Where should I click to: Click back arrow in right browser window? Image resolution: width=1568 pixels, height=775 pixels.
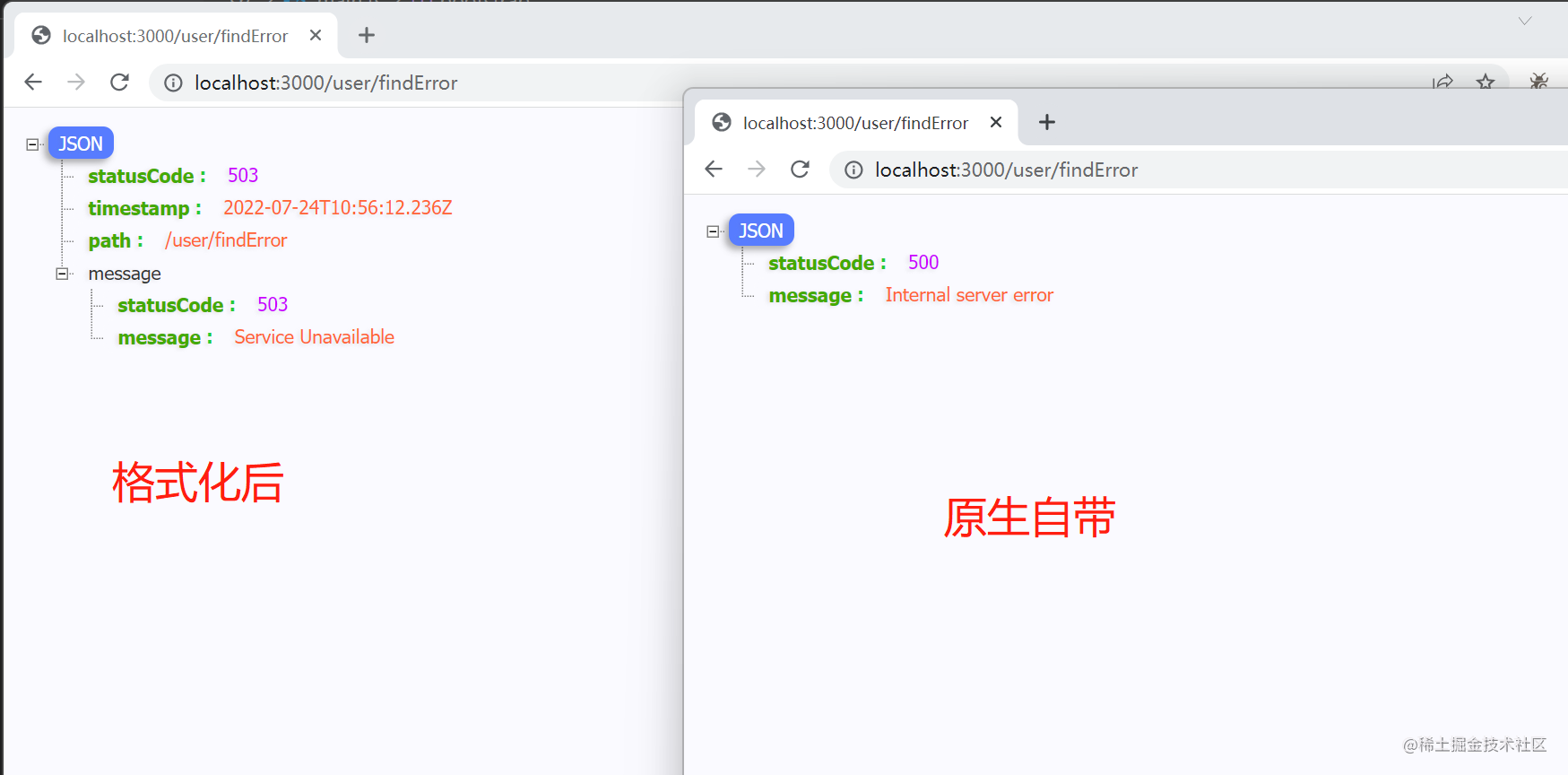714,170
